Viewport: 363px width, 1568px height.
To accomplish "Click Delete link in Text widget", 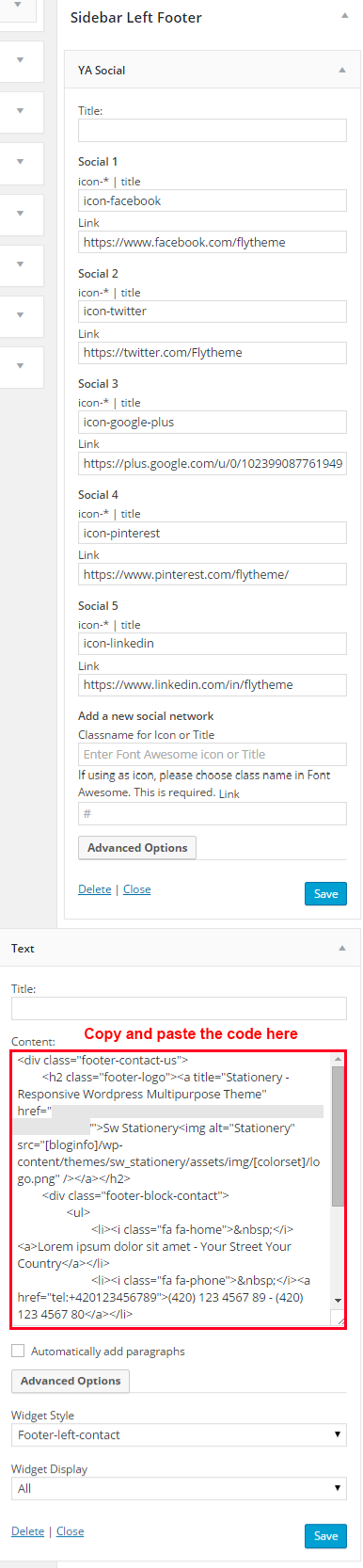I will (27, 1531).
